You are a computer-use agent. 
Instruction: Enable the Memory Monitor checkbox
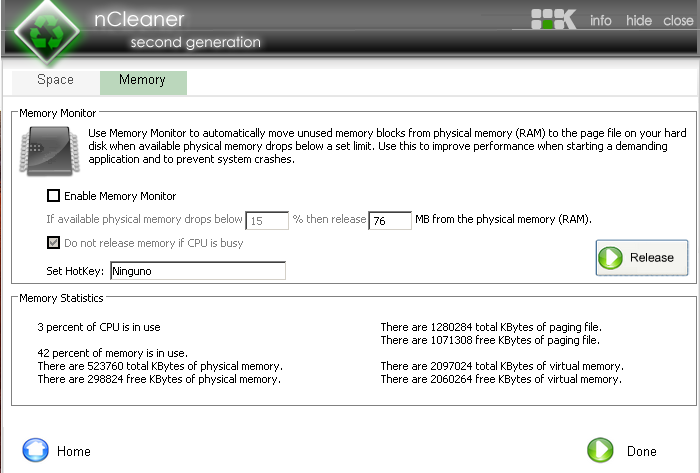(x=54, y=195)
